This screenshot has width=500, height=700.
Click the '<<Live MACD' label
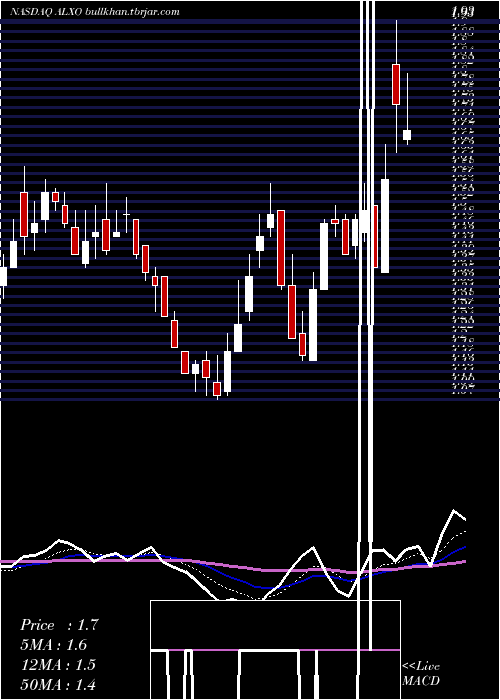tap(421, 673)
